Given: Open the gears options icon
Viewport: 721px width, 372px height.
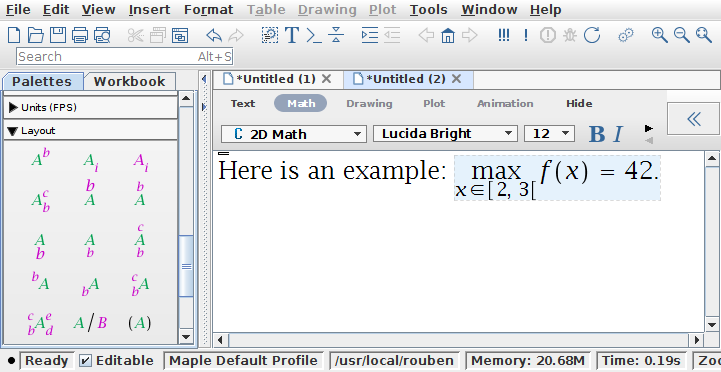Looking at the screenshot, I should click(626, 35).
